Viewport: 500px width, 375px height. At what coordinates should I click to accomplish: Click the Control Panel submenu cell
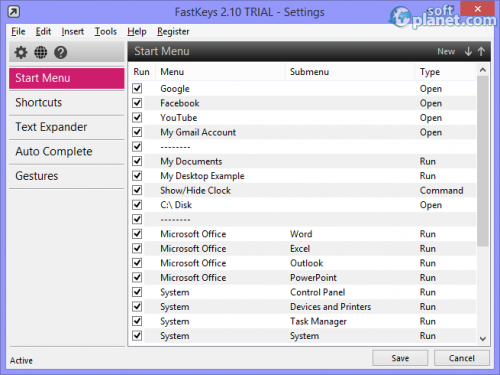318,292
